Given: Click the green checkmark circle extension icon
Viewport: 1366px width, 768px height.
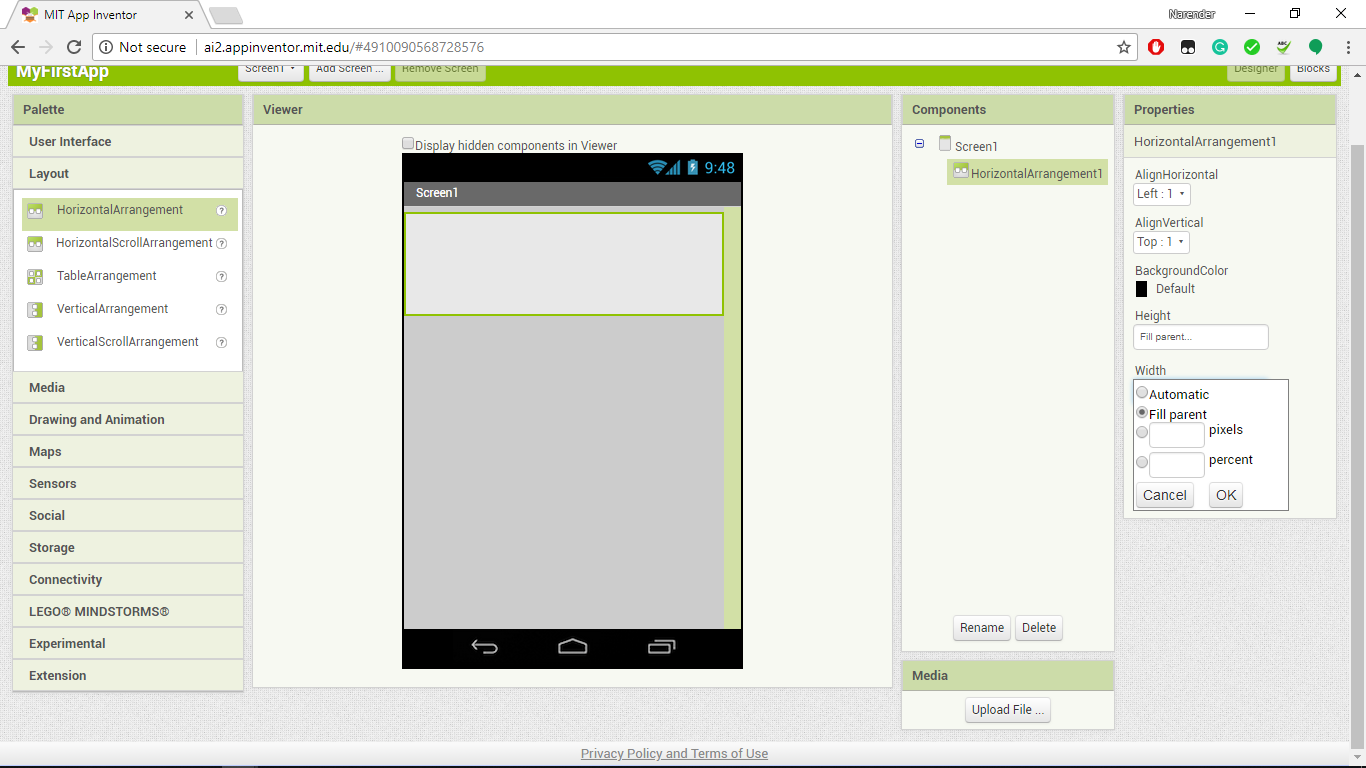Looking at the screenshot, I should 1252,47.
